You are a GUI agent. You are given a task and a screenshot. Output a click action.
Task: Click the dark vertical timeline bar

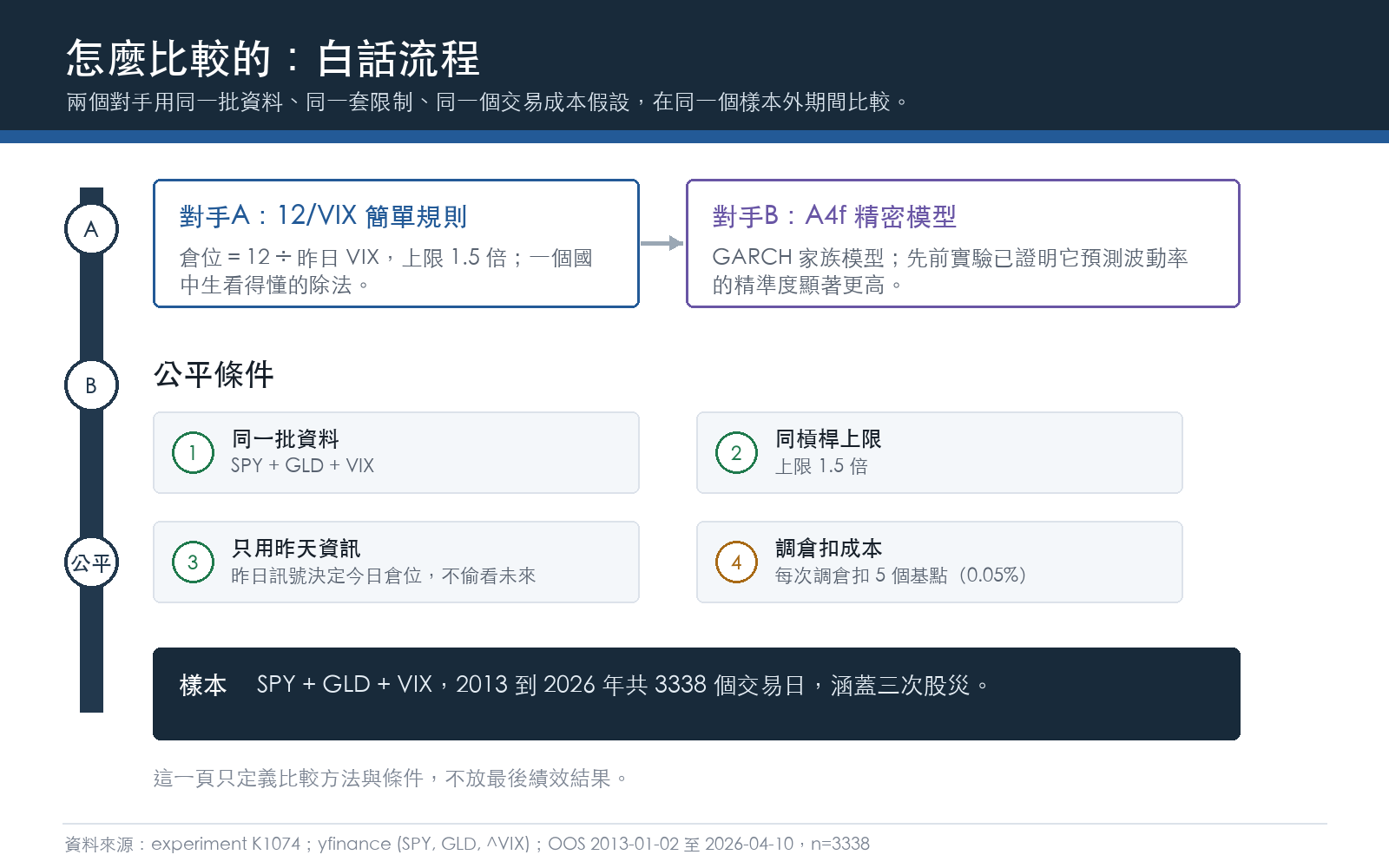click(91, 450)
